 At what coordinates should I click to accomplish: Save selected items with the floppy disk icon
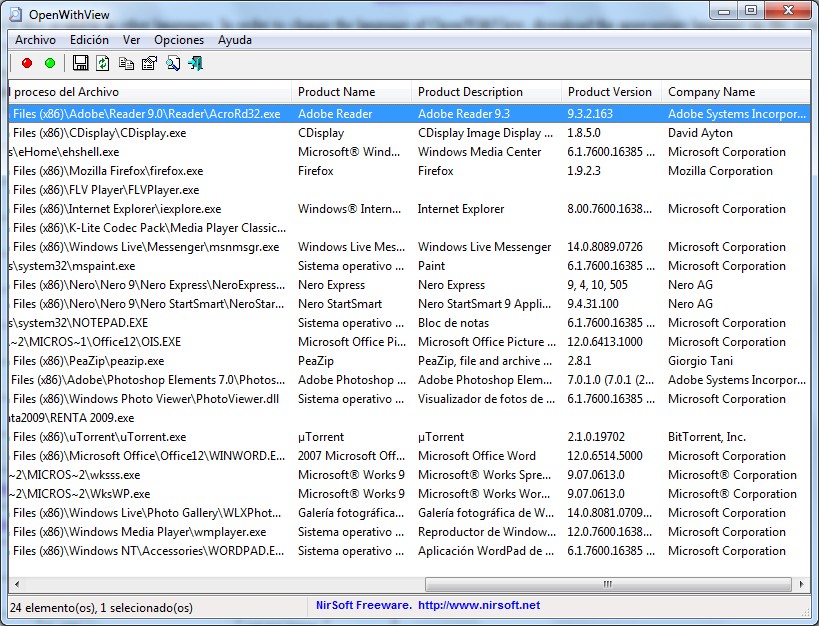coord(80,63)
